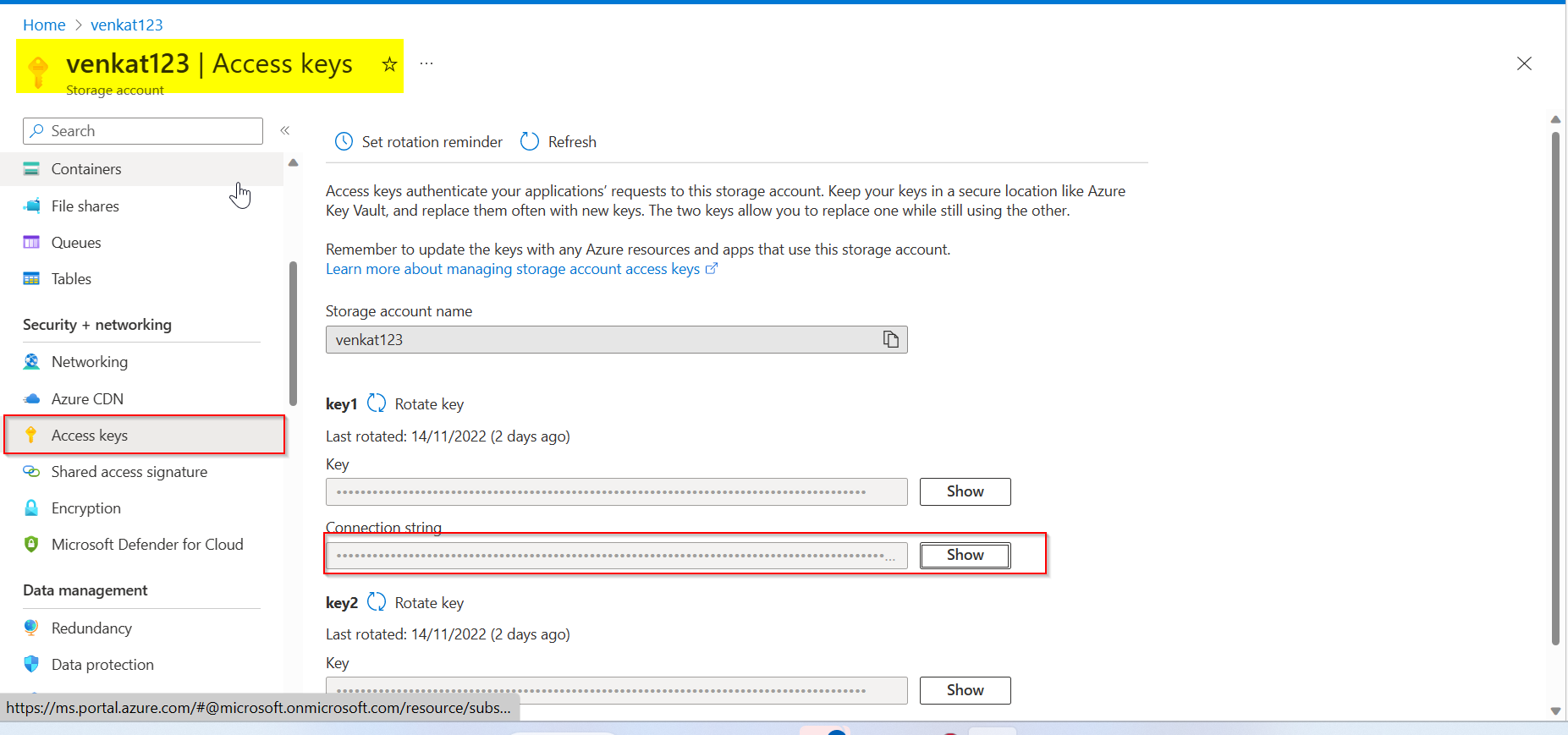Click the sidebar scroll up arrow
Image resolution: width=1568 pixels, height=735 pixels.
(x=294, y=162)
